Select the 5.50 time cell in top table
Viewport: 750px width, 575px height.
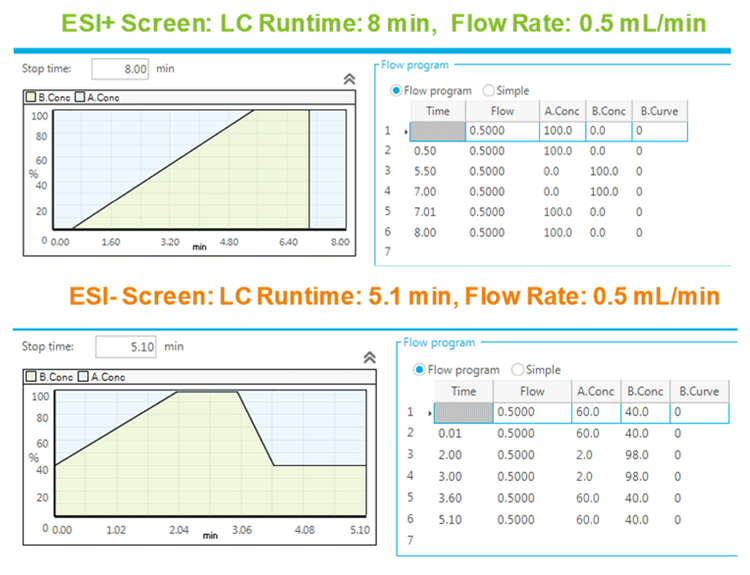pyautogui.click(x=425, y=171)
